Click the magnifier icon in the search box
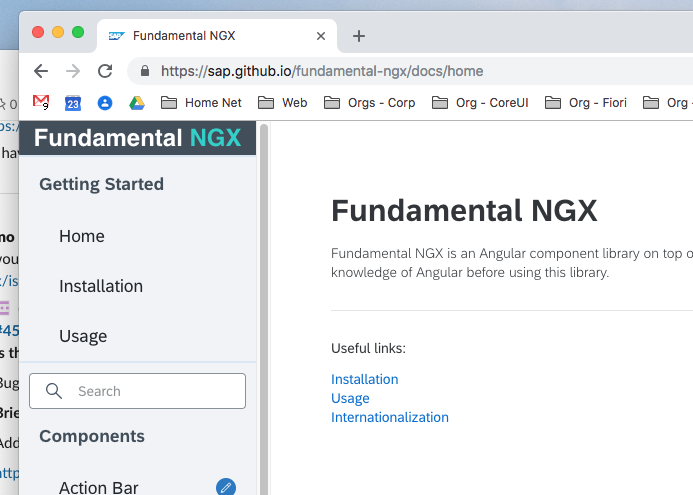 (x=54, y=391)
